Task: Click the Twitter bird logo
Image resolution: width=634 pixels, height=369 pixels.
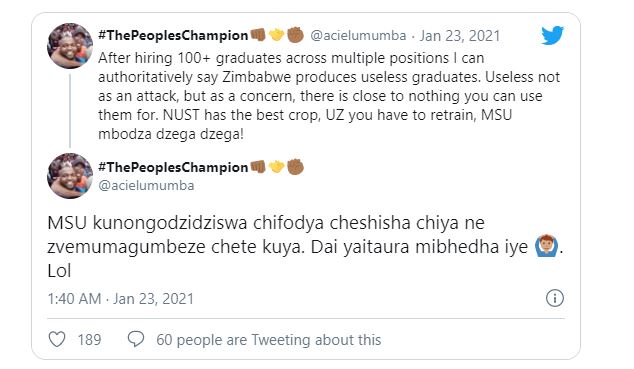Action: (x=552, y=35)
